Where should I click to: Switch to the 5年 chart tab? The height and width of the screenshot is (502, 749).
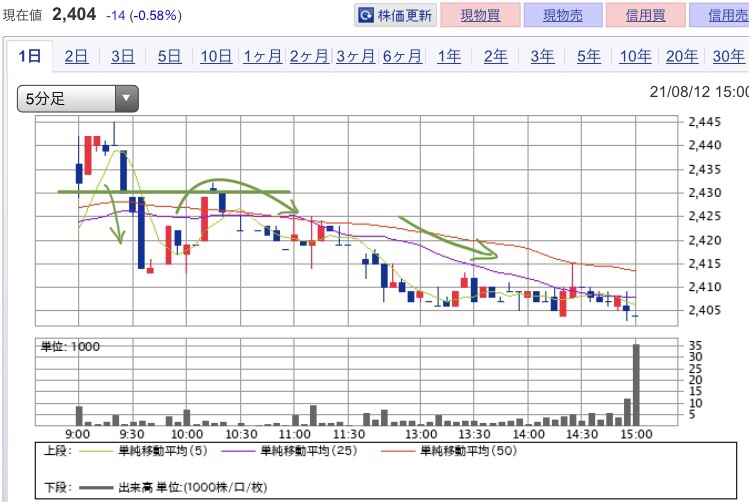(588, 56)
